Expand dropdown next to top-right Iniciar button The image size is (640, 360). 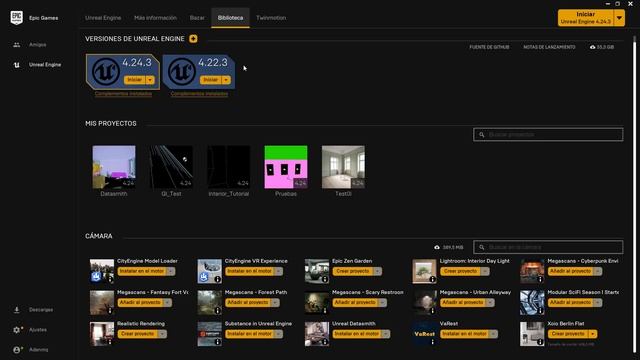coord(619,18)
